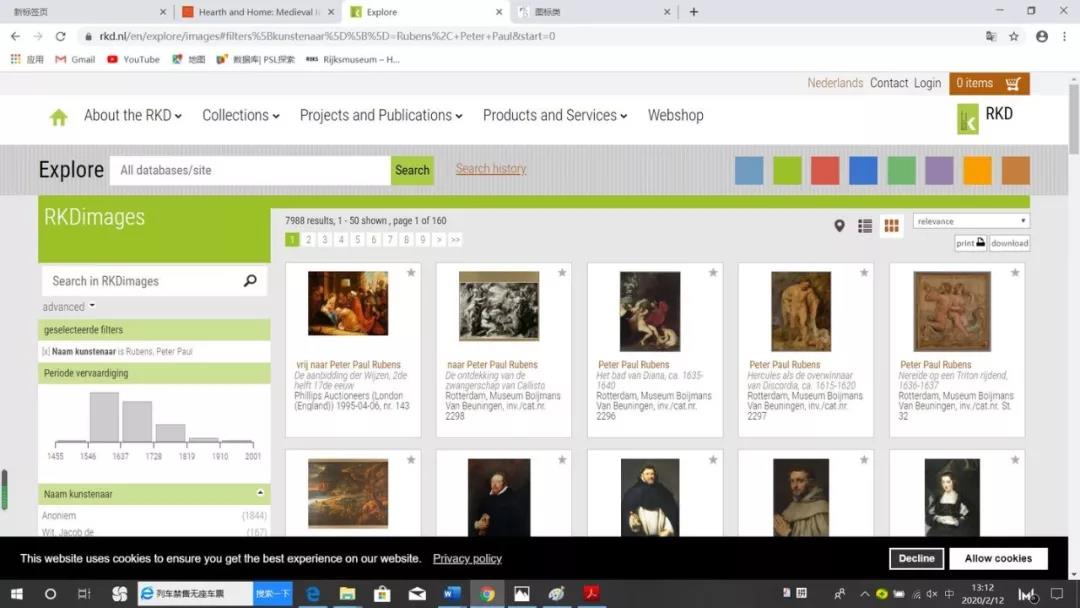1080x608 pixels.
Task: Favorite the 'De aanbidding der Wijzen' result star
Action: (410, 273)
